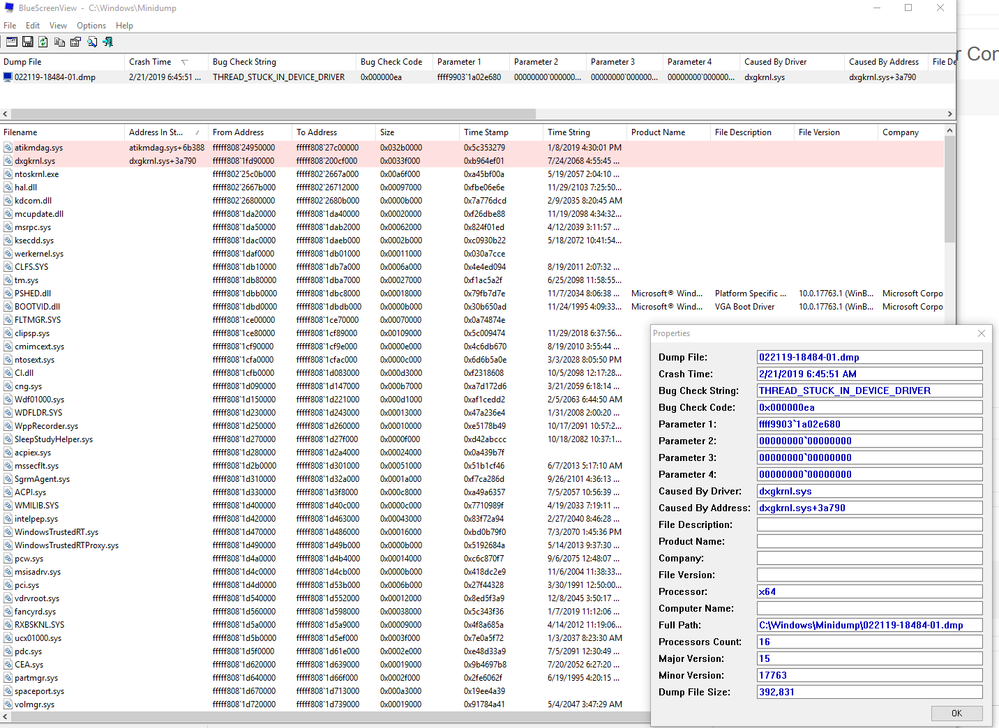Click the file icon beside BOOTVID.dll
Screen dimensions: 999x728
click(8, 307)
